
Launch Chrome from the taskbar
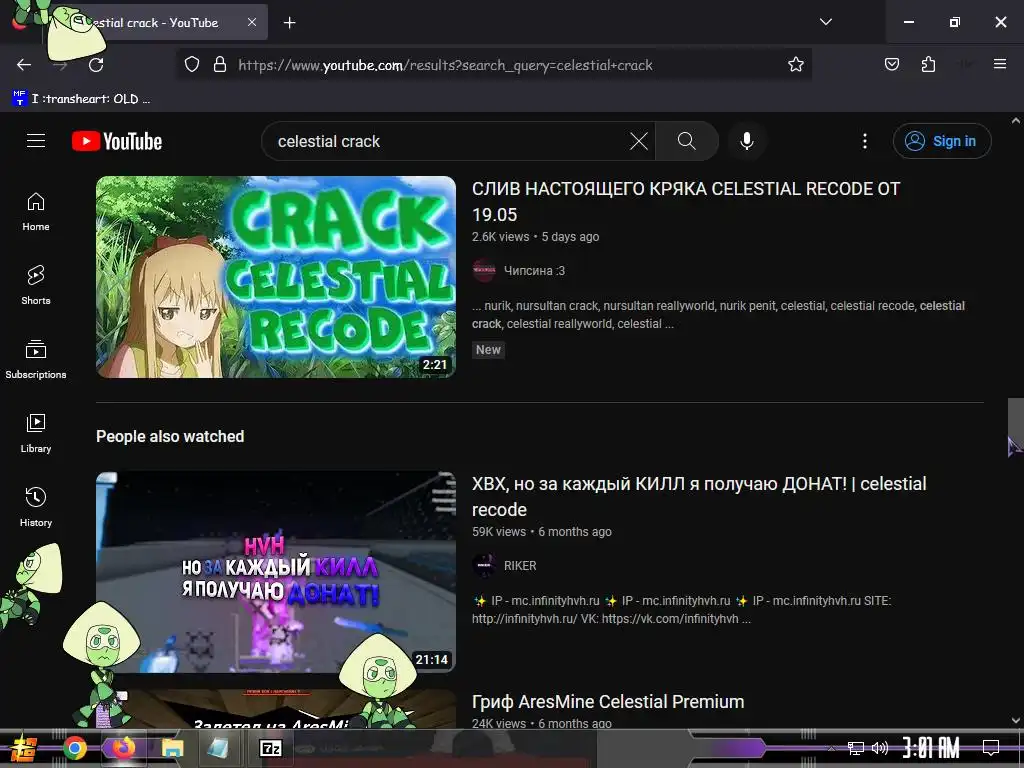tap(74, 748)
